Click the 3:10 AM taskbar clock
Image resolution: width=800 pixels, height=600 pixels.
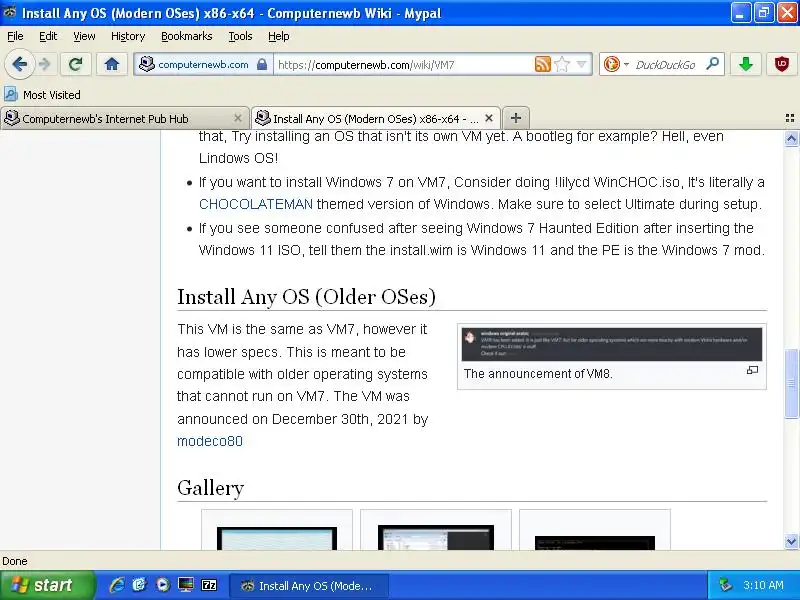pos(763,585)
